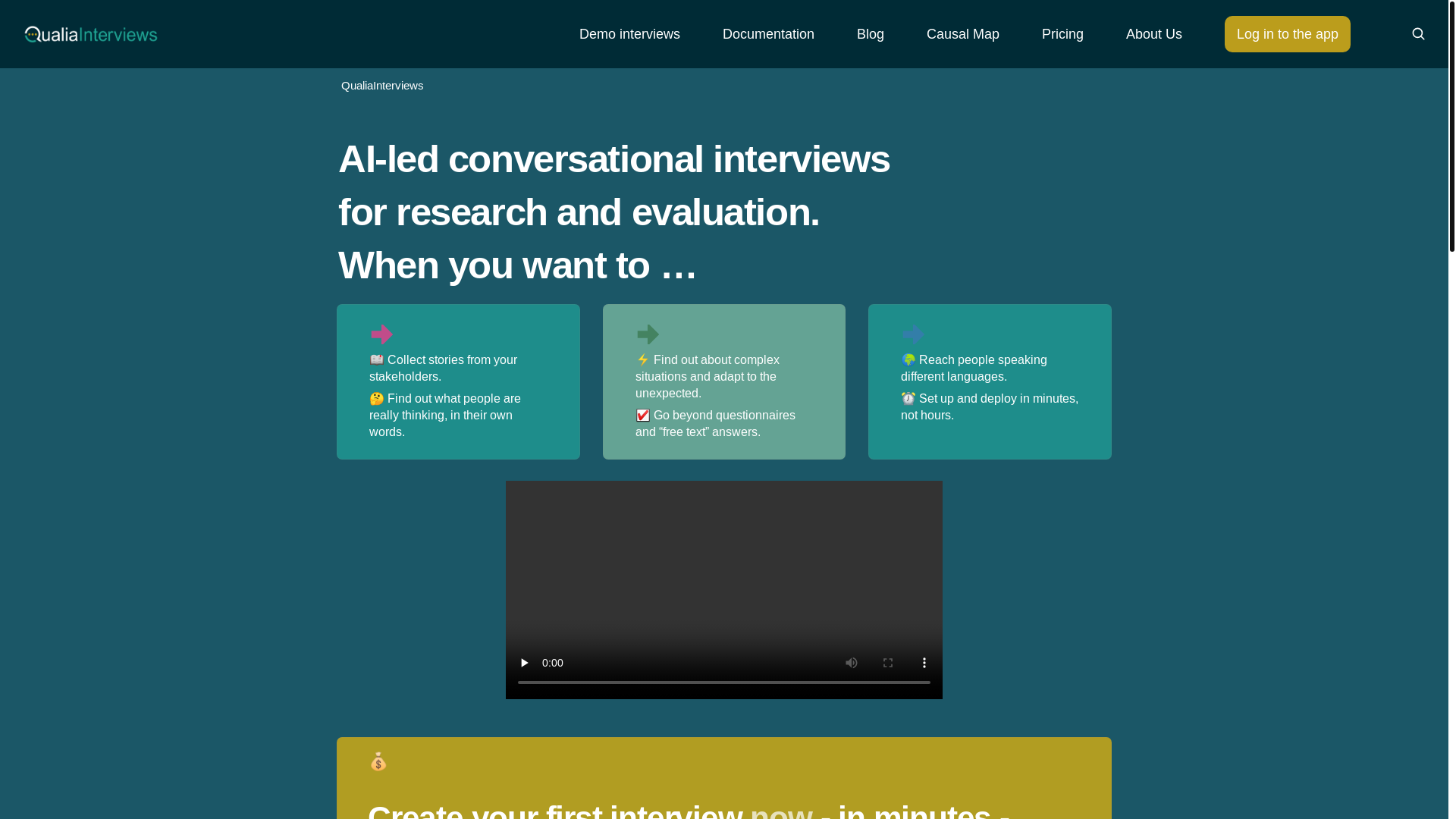This screenshot has width=1456, height=819.
Task: Click 'Set up and deploy in minutes' text
Action: tap(990, 407)
